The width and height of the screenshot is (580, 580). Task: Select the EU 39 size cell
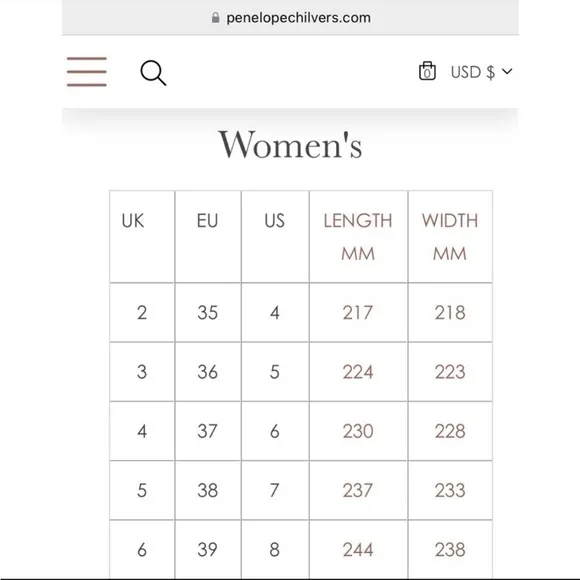coord(208,549)
